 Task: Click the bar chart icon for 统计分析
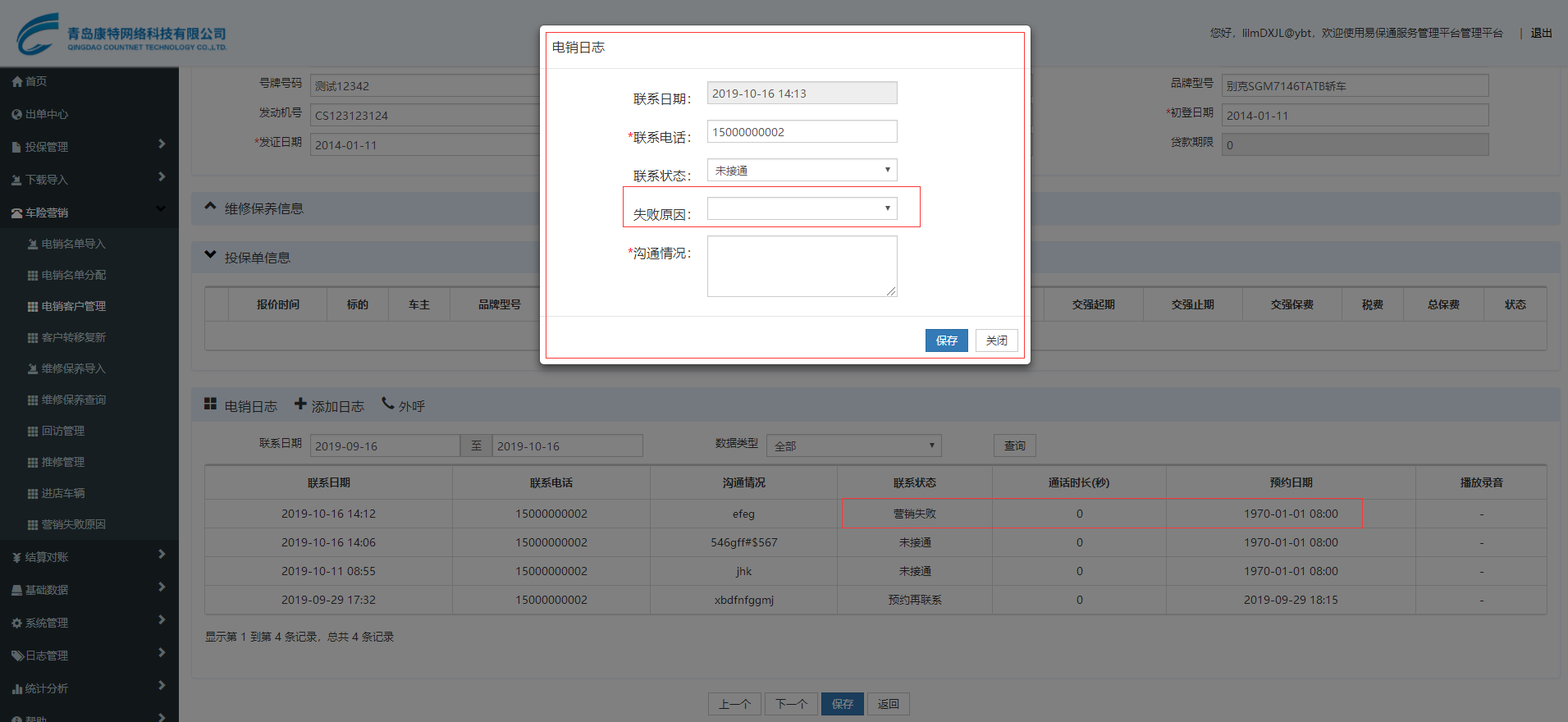pyautogui.click(x=16, y=688)
